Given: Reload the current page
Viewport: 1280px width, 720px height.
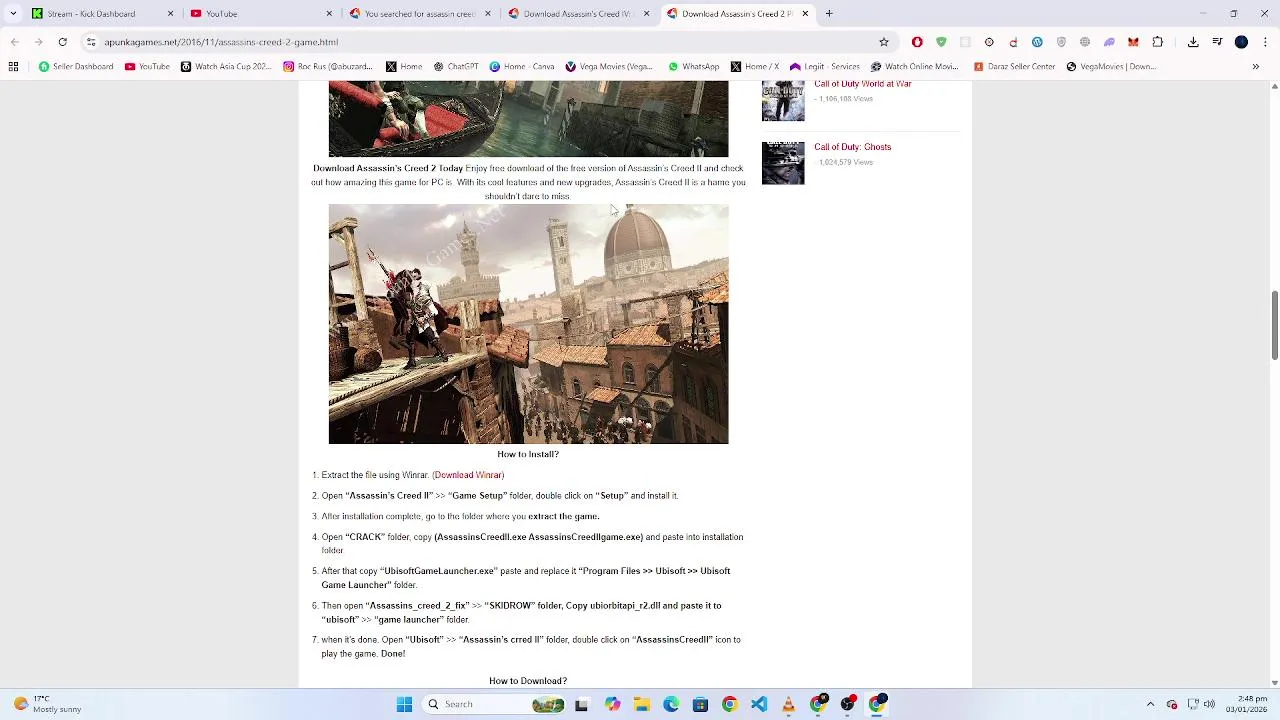Looking at the screenshot, I should coord(62,42).
